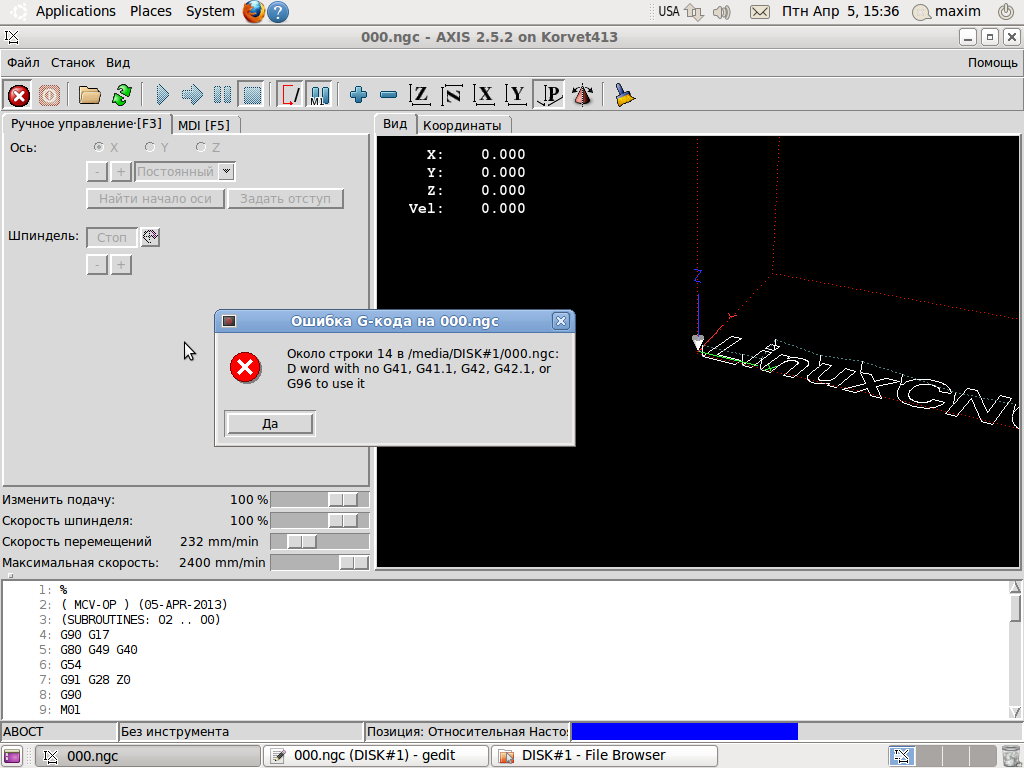Open Станок menu
The image size is (1024, 768).
click(73, 63)
